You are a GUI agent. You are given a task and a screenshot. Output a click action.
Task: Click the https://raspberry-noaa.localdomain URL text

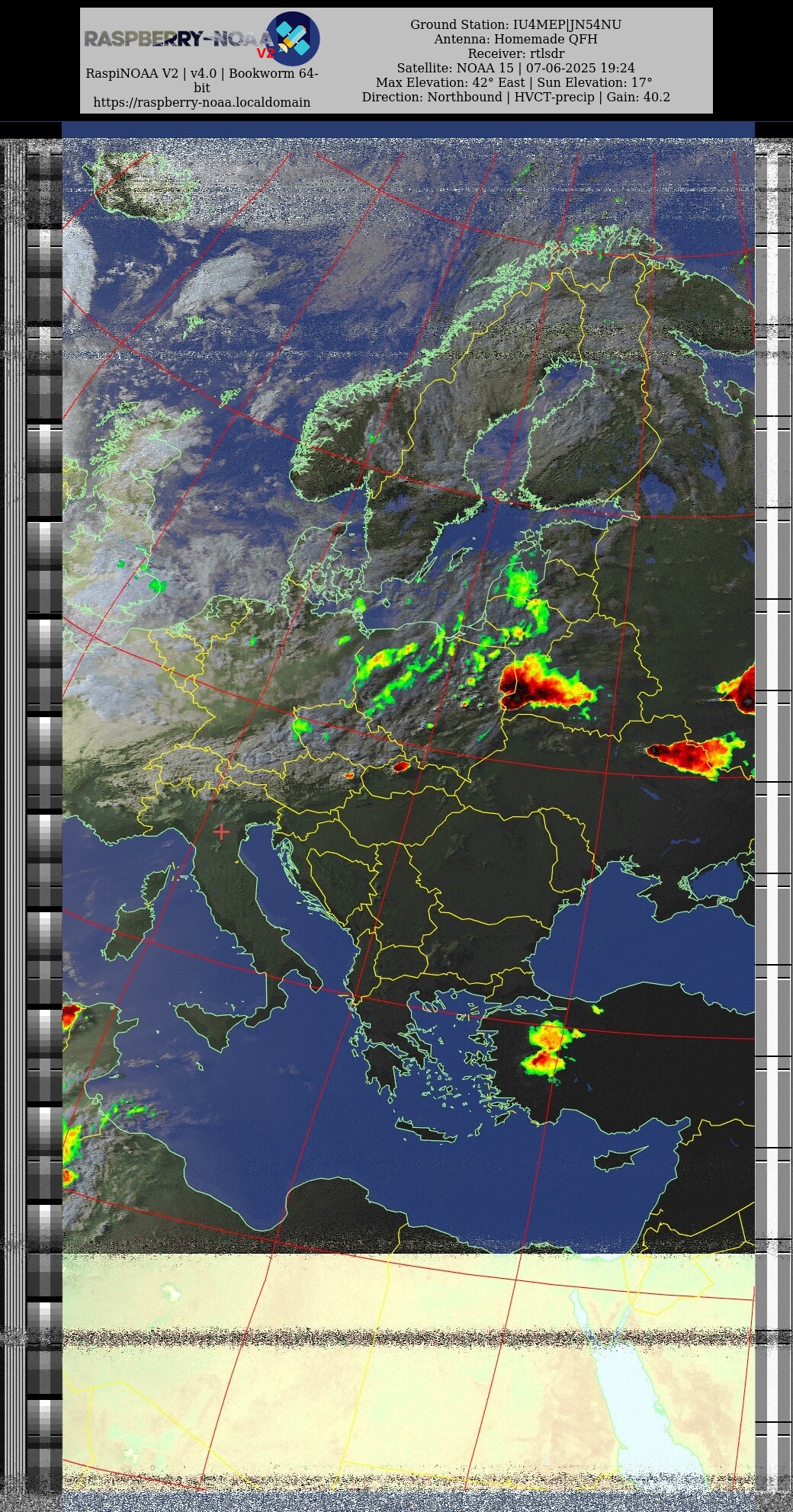202,102
